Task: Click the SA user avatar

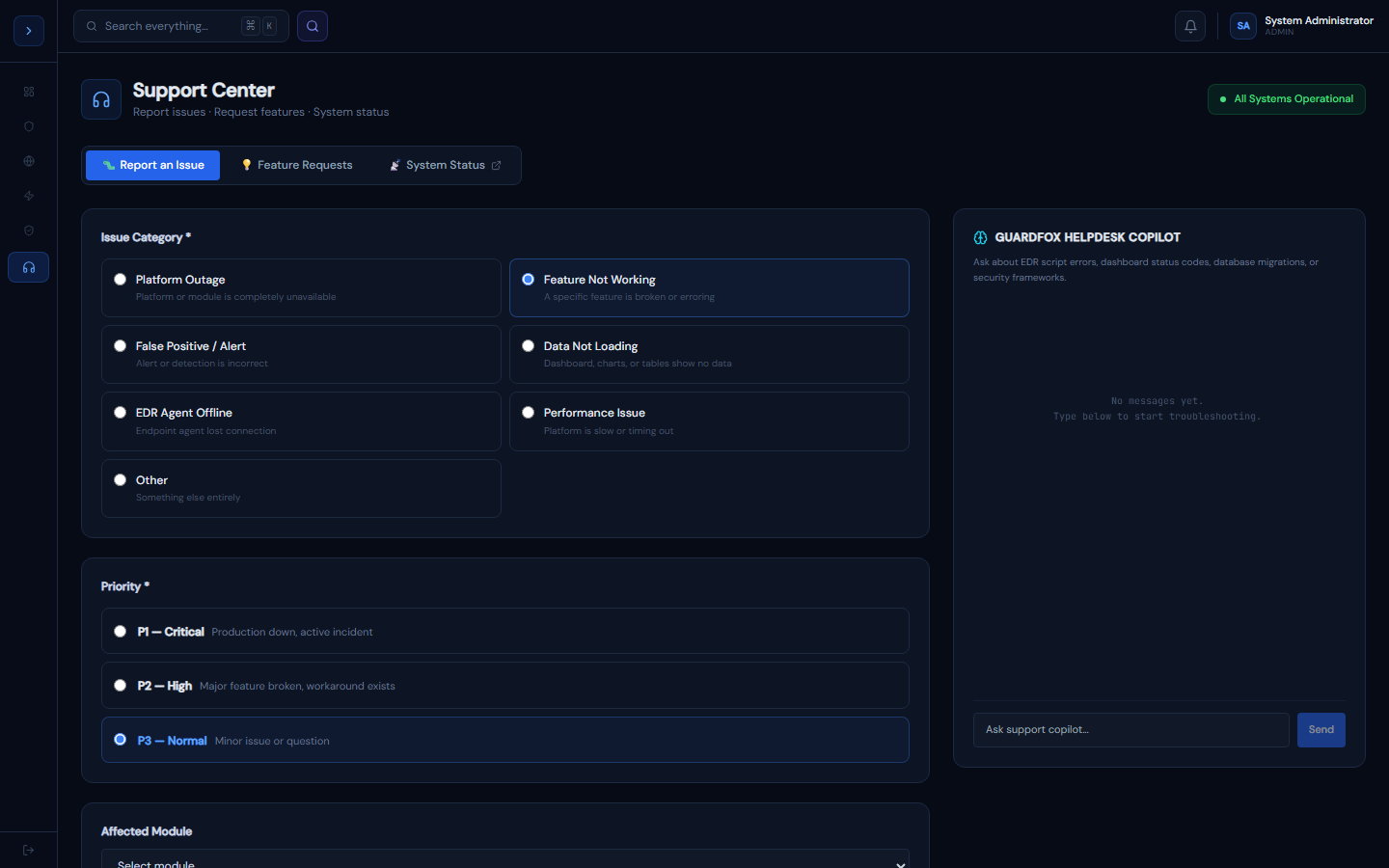Action: pos(1243,26)
